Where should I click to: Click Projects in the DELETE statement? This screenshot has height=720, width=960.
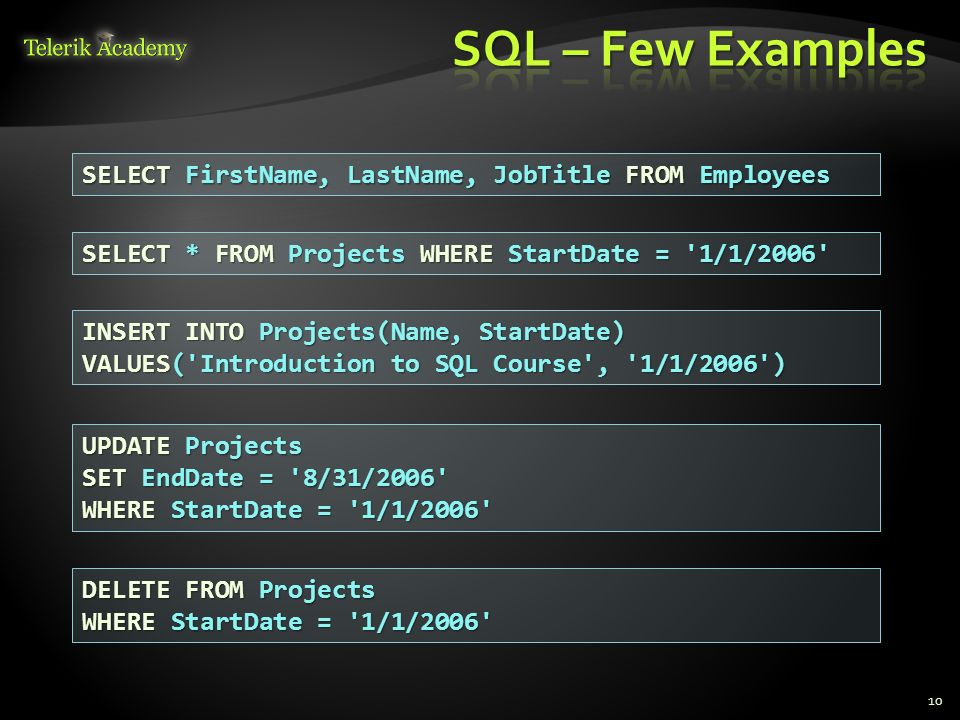point(317,590)
